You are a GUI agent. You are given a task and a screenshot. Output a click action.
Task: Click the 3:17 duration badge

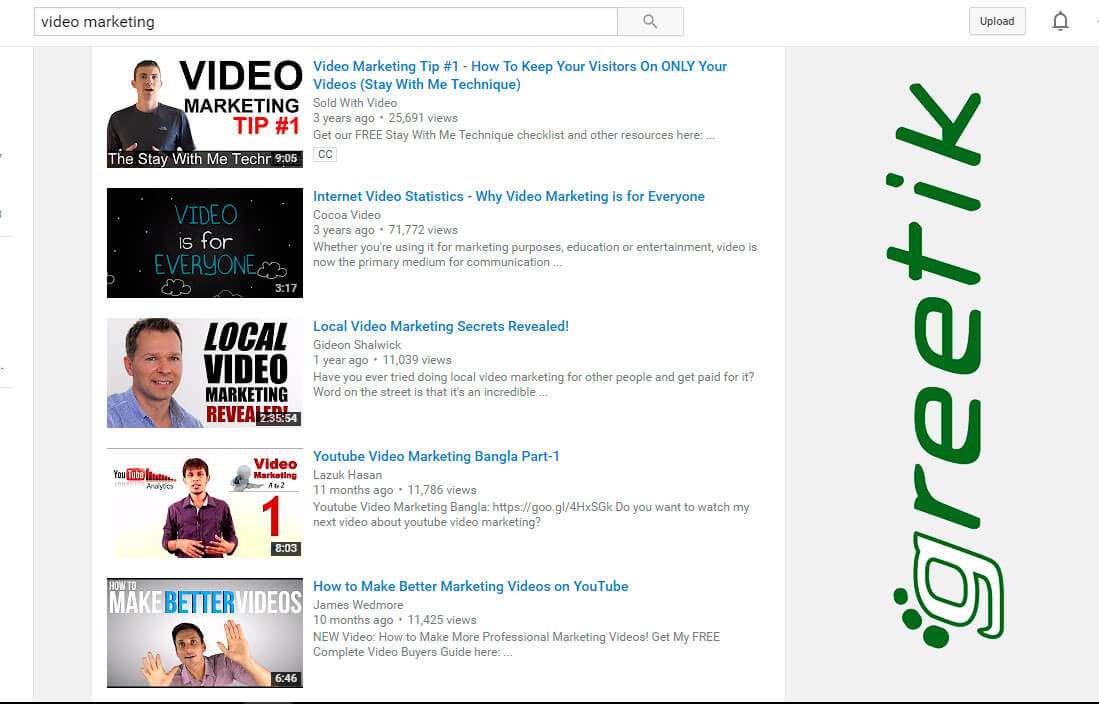[286, 288]
